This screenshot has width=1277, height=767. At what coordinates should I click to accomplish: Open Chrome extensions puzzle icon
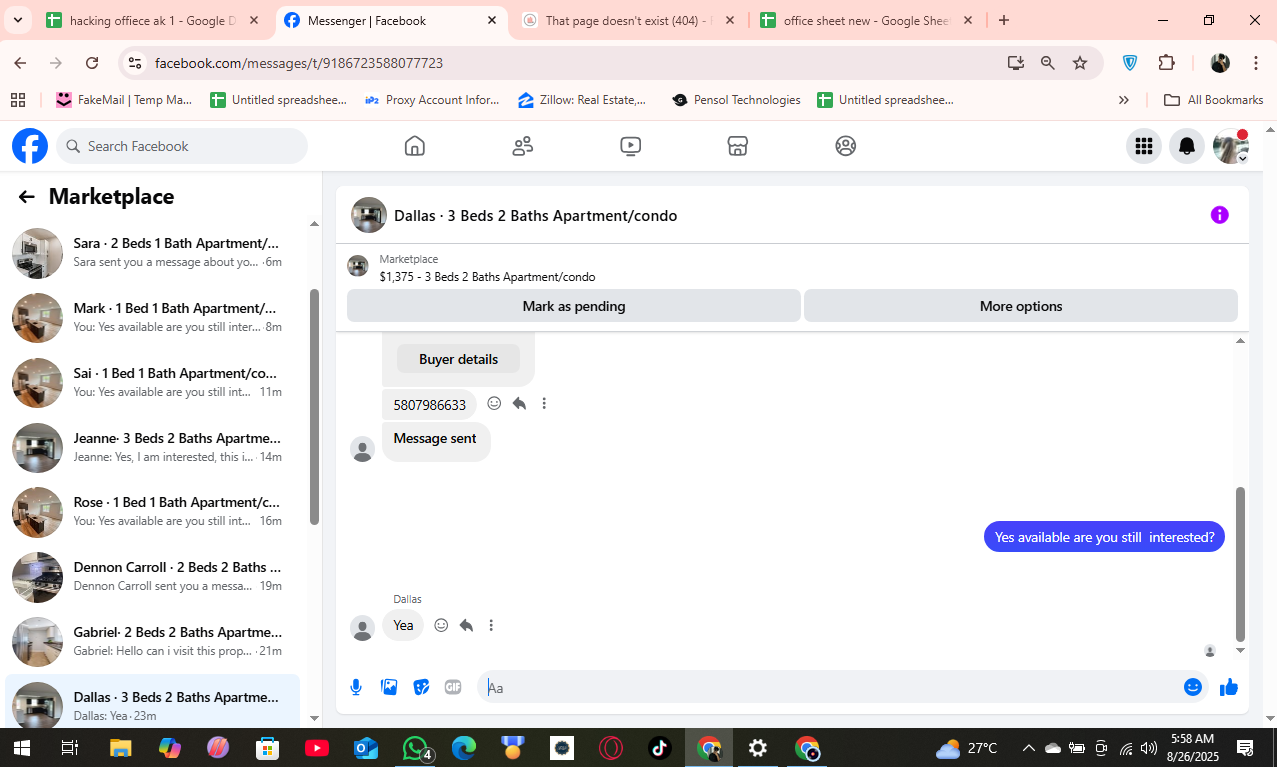[1166, 63]
